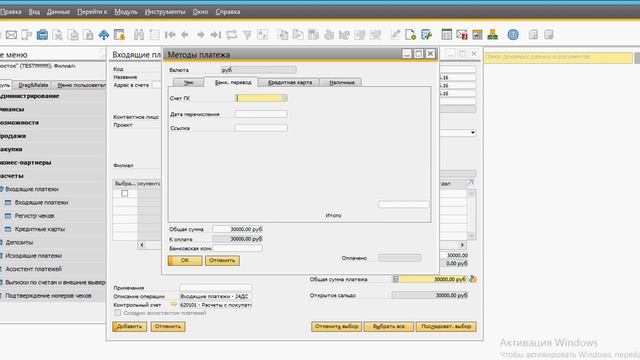Open the dropdown arrow in Входящие платежи window
Viewport: 640px width, 360px height.
[473, 133]
